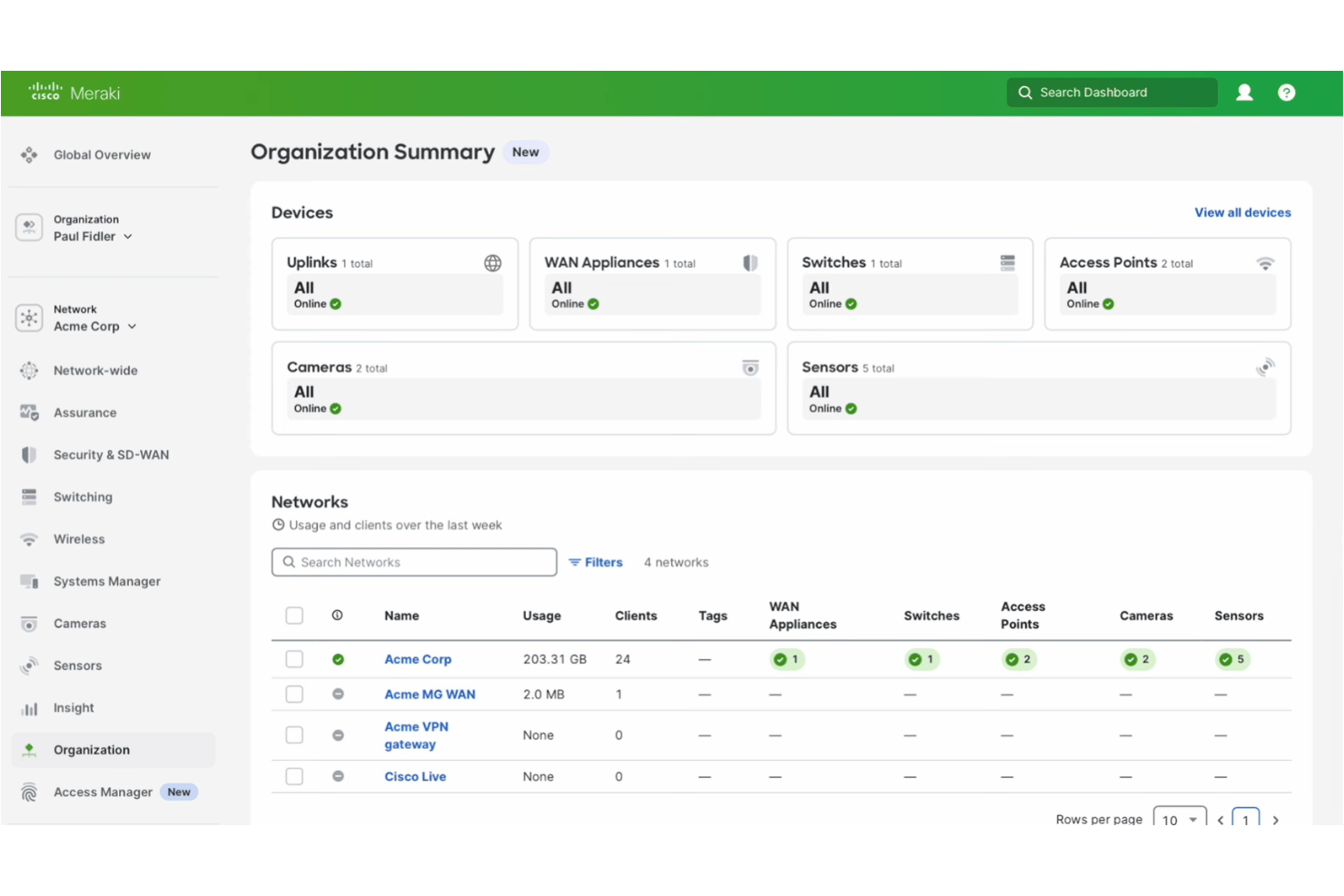Screen dimensions: 1344x896
Task: Tick the checkbox for Acme VPN gateway row
Action: [294, 735]
